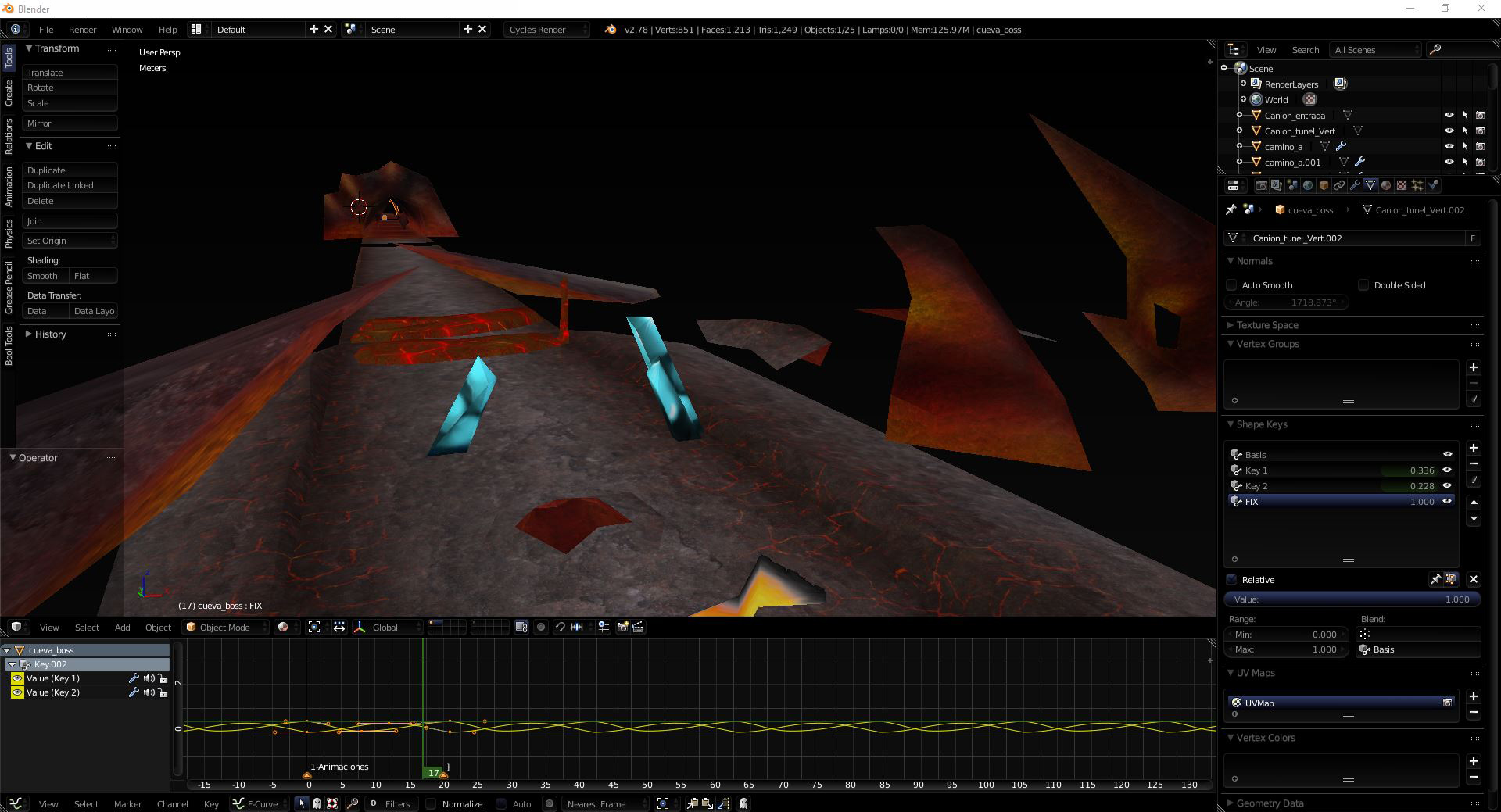Image resolution: width=1501 pixels, height=812 pixels.
Task: Click the Translate button
Action: [70, 73]
